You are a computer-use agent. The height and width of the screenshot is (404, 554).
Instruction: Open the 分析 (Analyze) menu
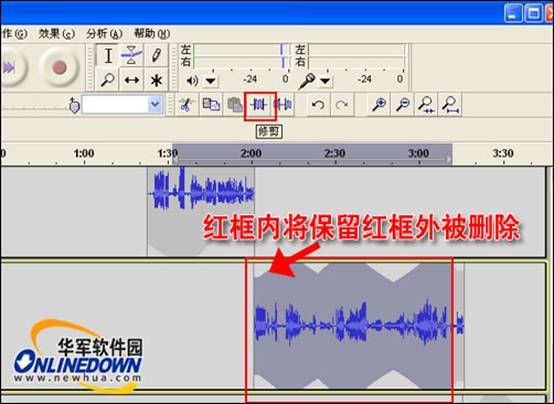tap(104, 34)
